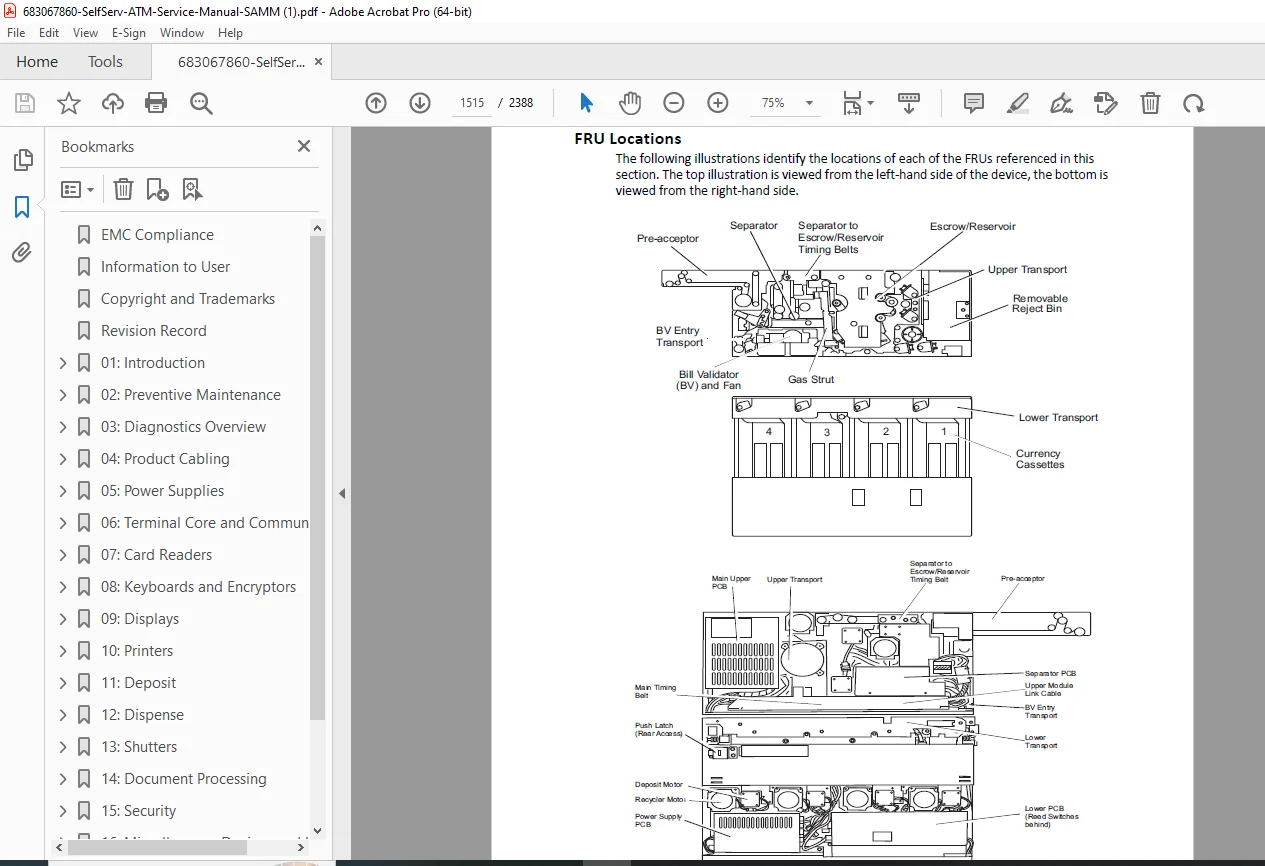Open the Edit menu
Viewport: 1265px width, 866px height.
coord(49,33)
